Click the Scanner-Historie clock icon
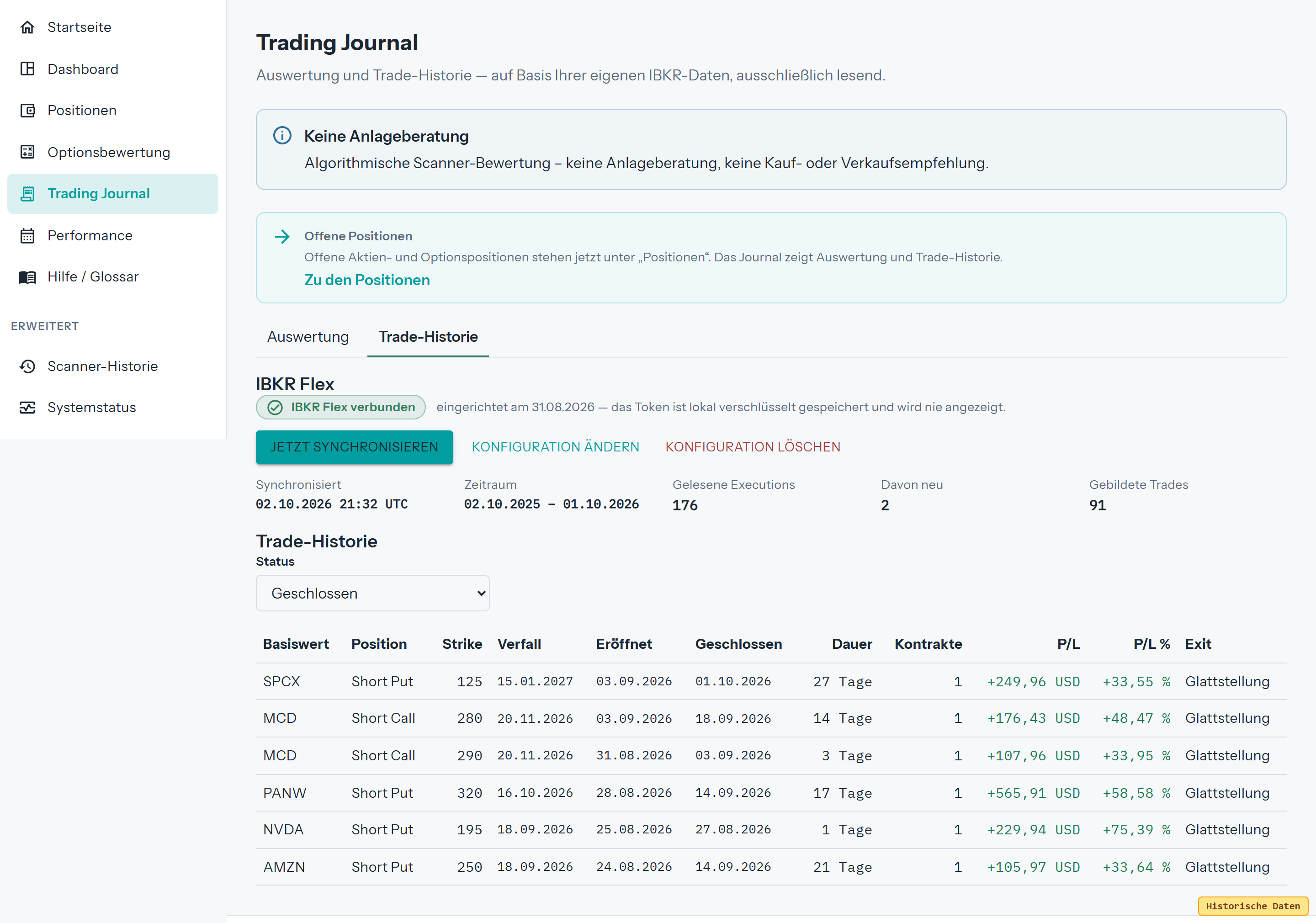 coord(27,366)
